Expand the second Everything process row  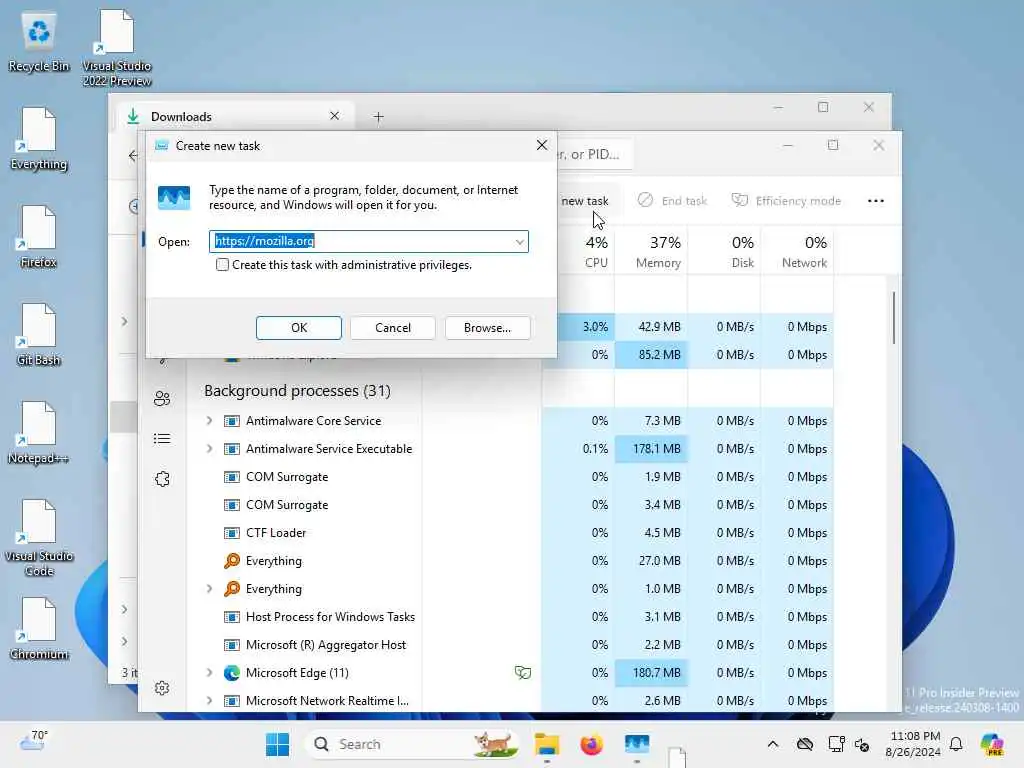(209, 588)
